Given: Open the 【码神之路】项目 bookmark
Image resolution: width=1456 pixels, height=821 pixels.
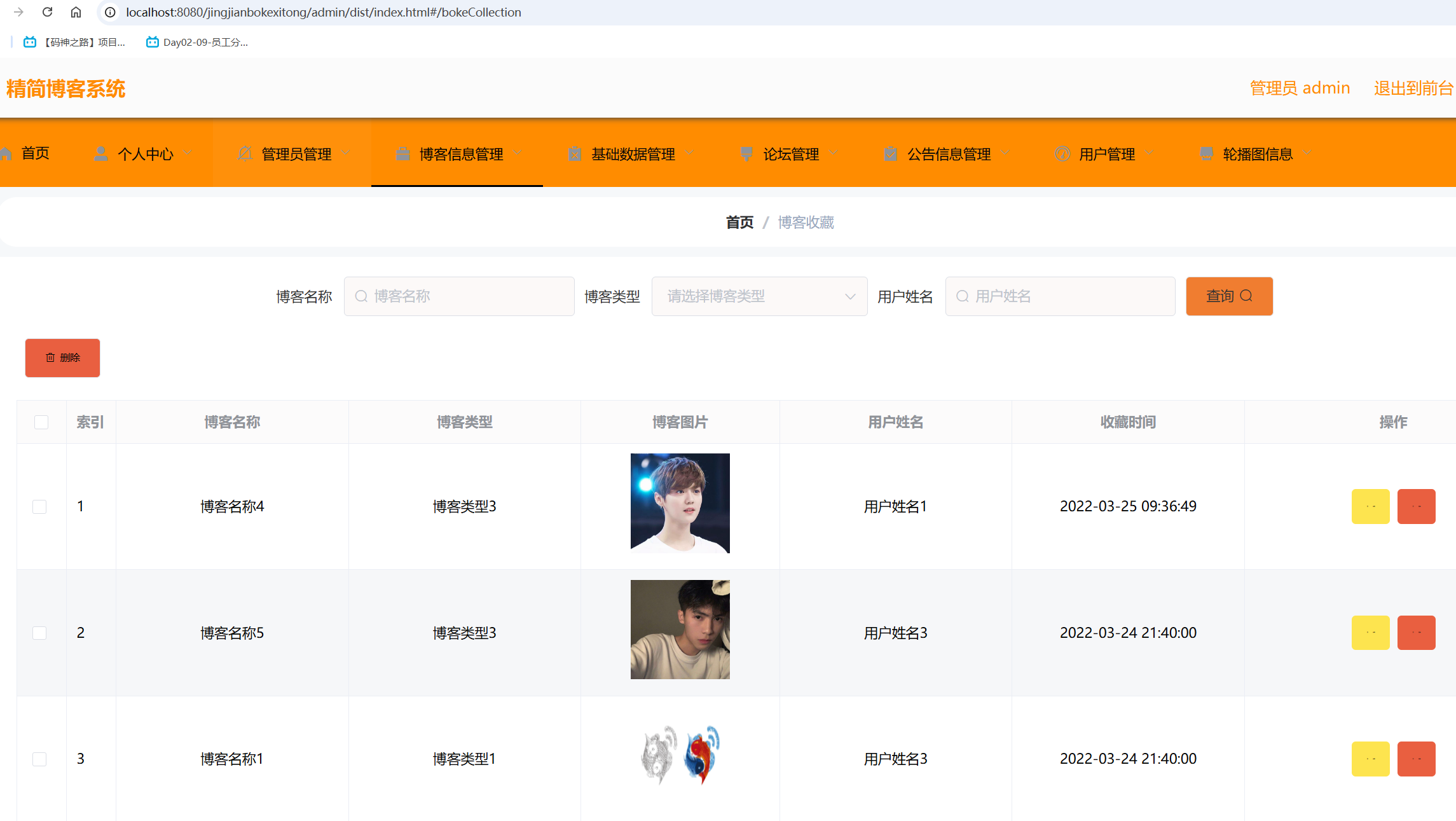Looking at the screenshot, I should [x=74, y=42].
